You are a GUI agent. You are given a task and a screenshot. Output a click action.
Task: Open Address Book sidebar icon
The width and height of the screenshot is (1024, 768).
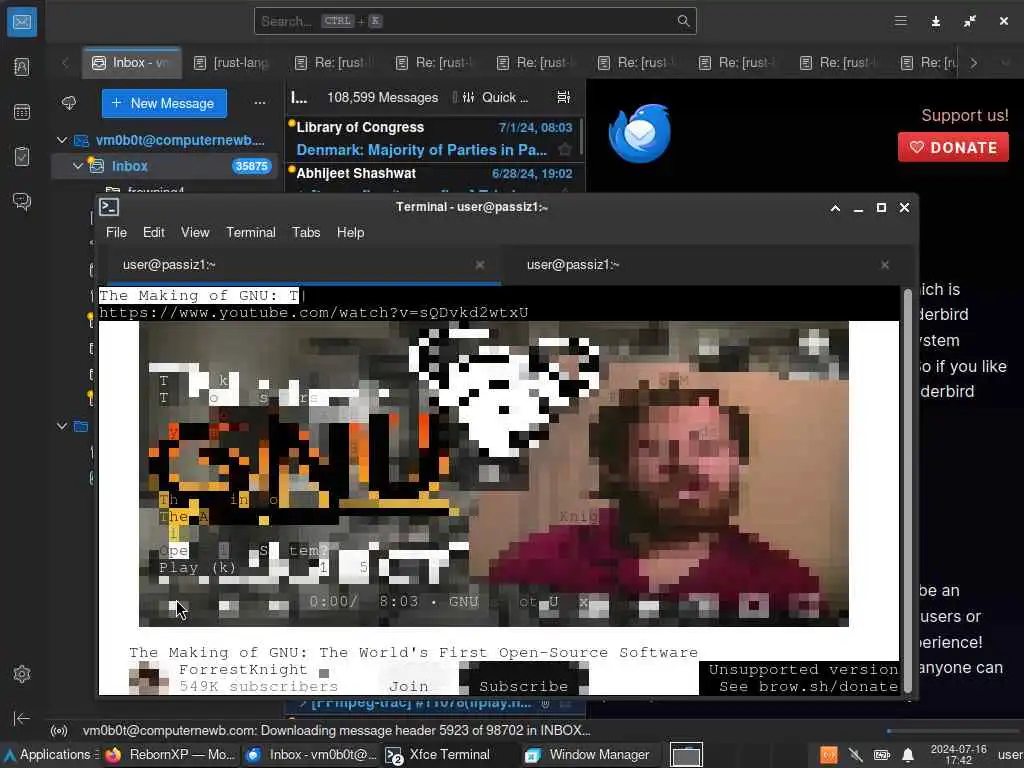pos(22,67)
